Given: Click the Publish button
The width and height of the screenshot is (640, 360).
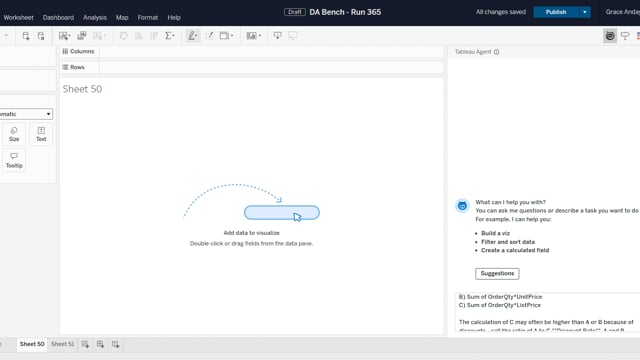Looking at the screenshot, I should [x=556, y=12].
